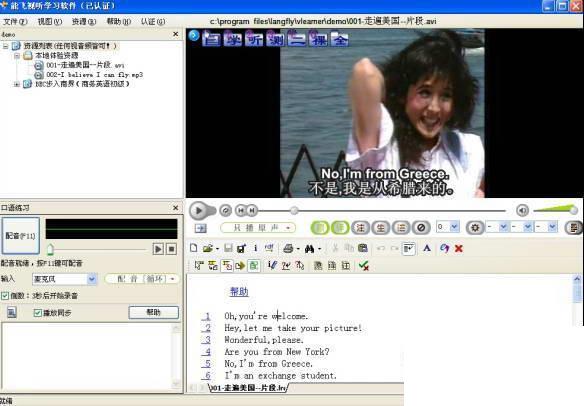Stop dubbing playback with the square button
Image resolution: width=584 pixels, height=406 pixels.
171,249
